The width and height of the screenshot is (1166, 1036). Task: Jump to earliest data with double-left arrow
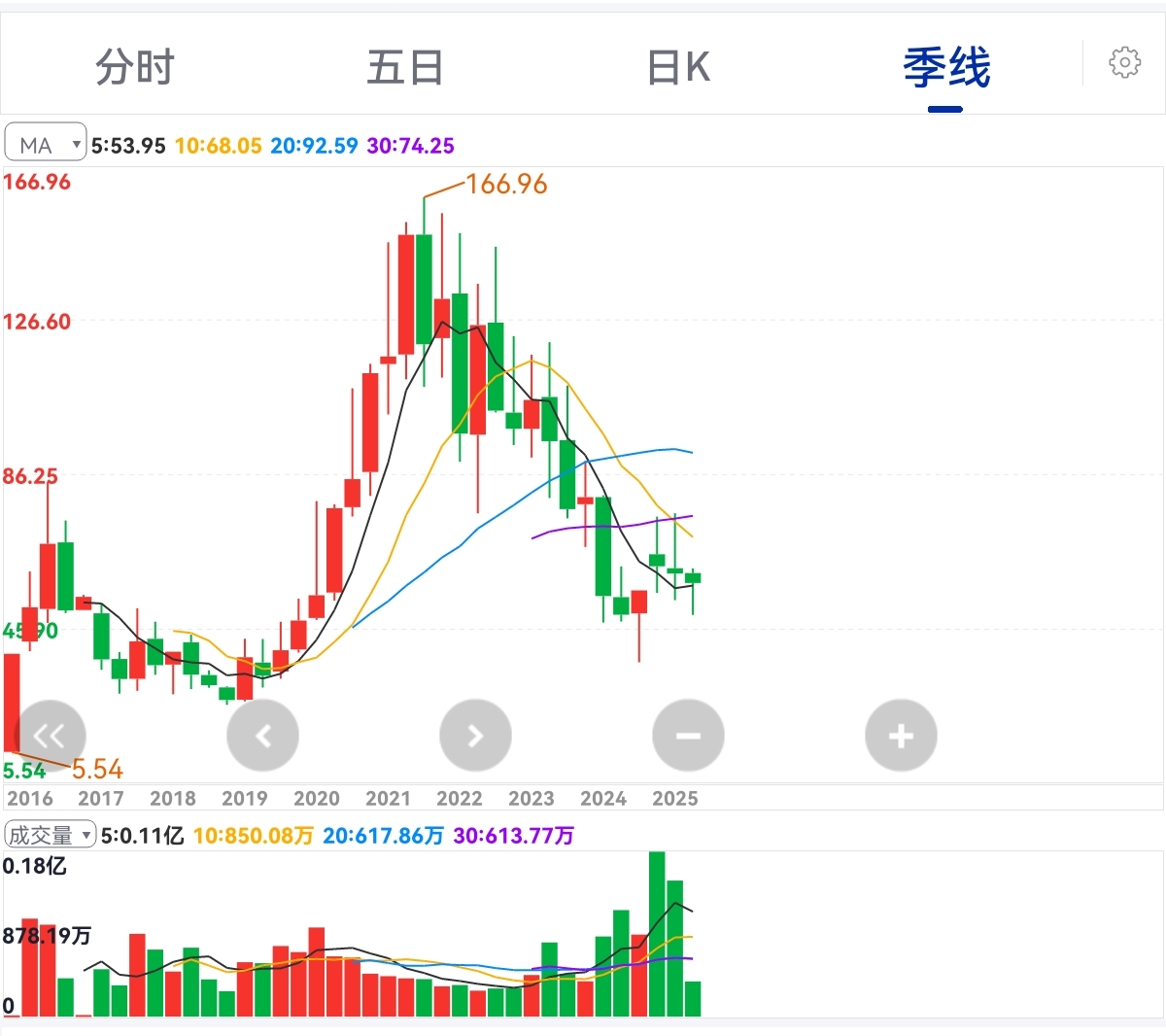click(x=50, y=736)
